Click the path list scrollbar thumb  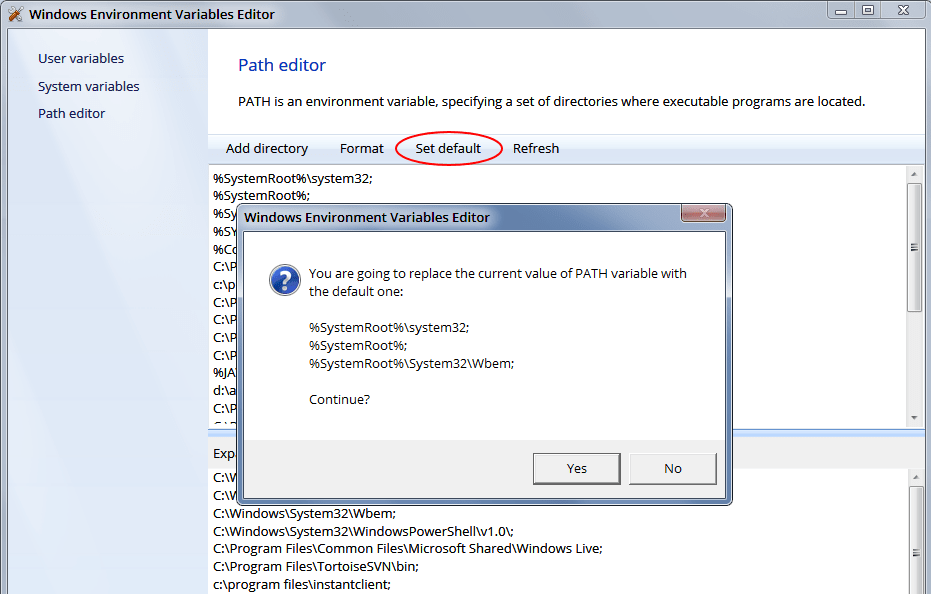pyautogui.click(x=914, y=247)
